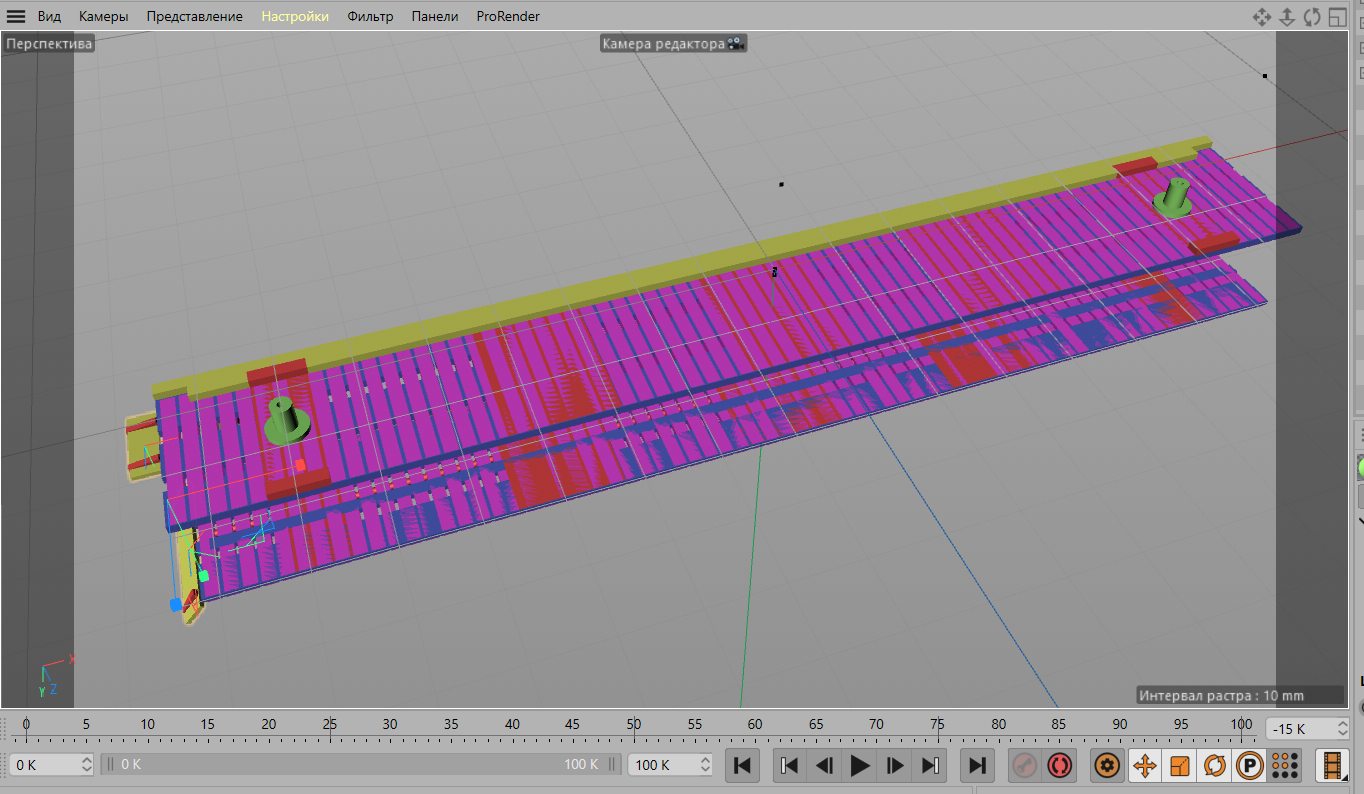Toggle scale keyframe recording

click(1180, 766)
